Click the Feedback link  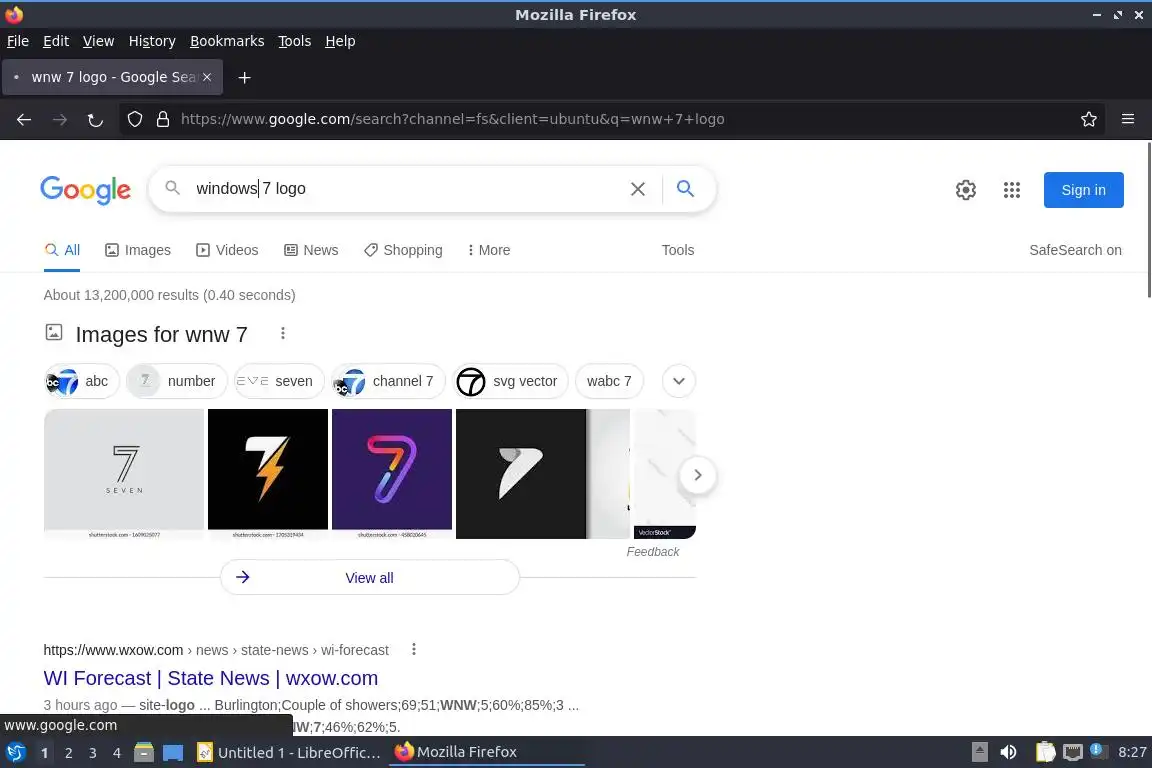(652, 552)
